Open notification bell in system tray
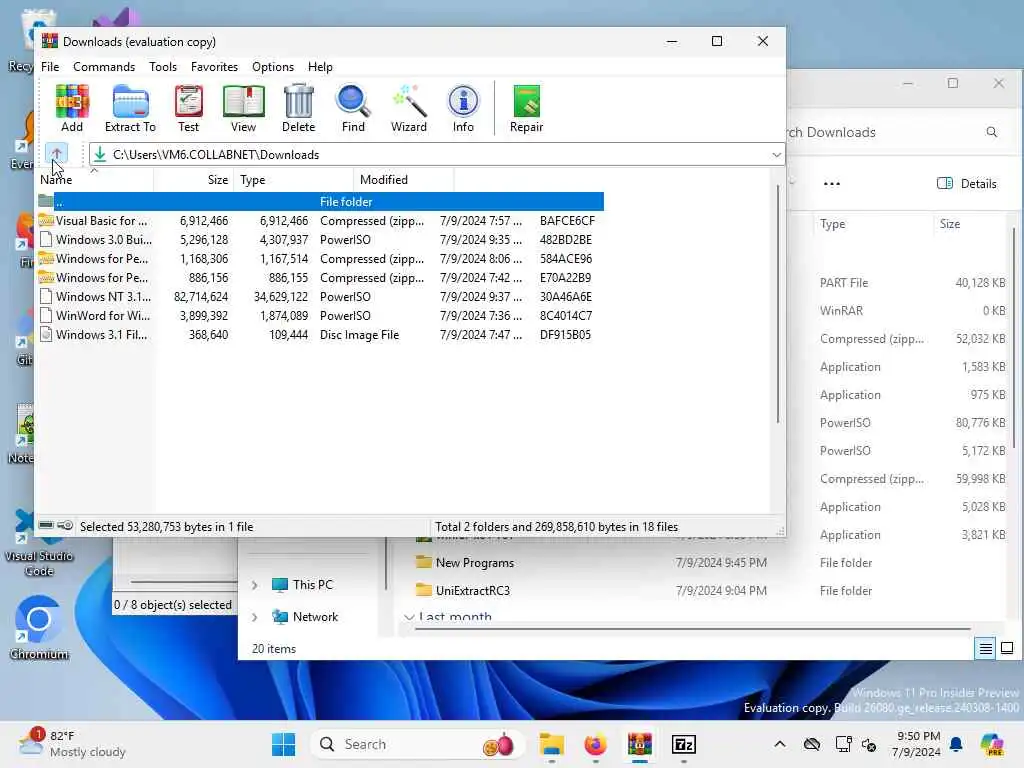The image size is (1024, 768). coord(956,744)
